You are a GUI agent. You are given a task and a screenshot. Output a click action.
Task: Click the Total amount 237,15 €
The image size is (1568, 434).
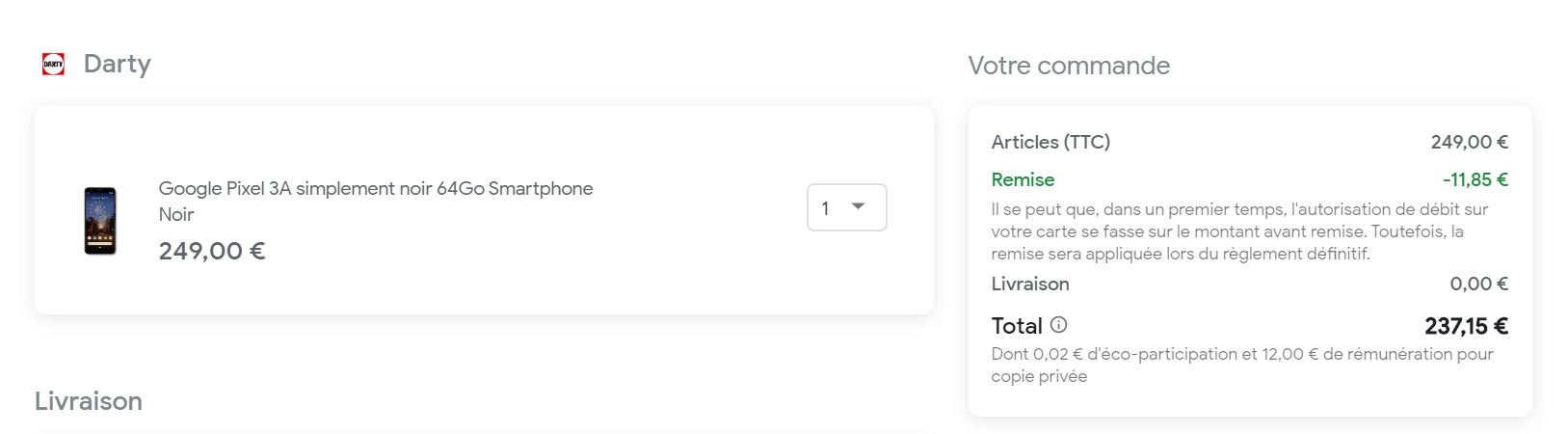coord(1466,326)
